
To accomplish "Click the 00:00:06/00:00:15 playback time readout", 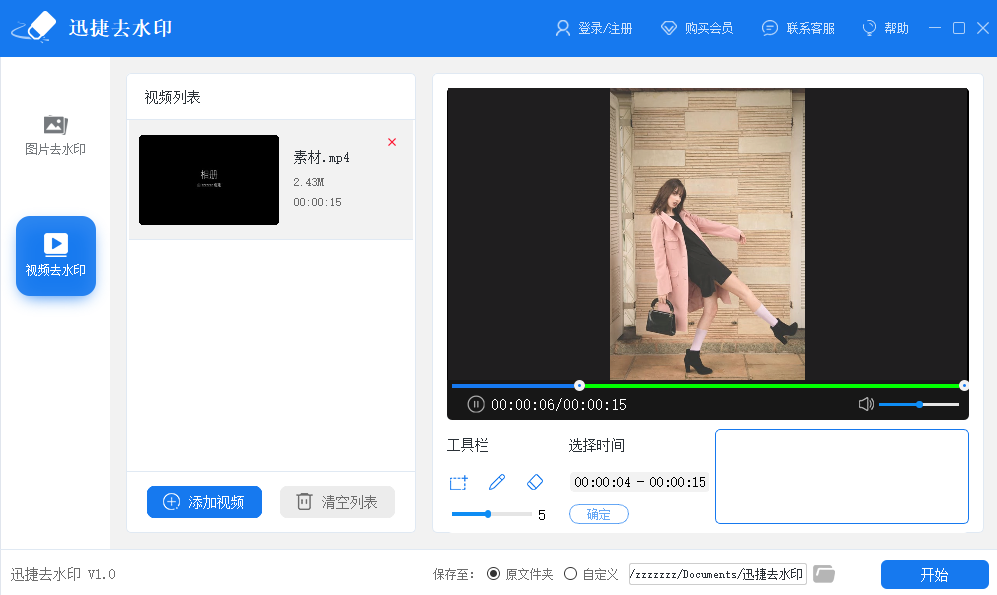I will point(559,404).
